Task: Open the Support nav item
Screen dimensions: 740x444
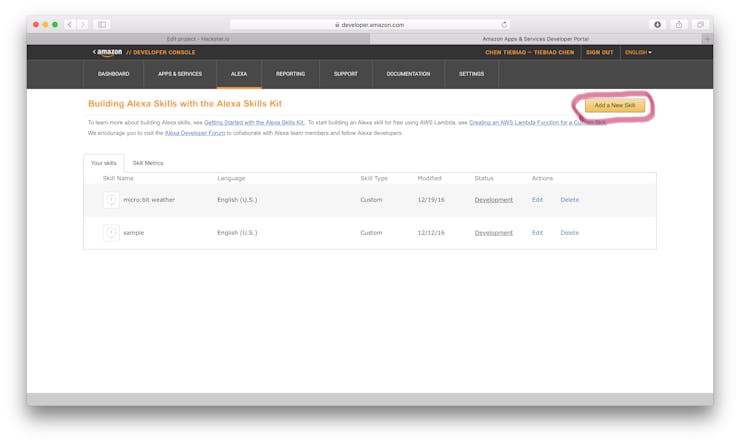Action: (x=345, y=74)
